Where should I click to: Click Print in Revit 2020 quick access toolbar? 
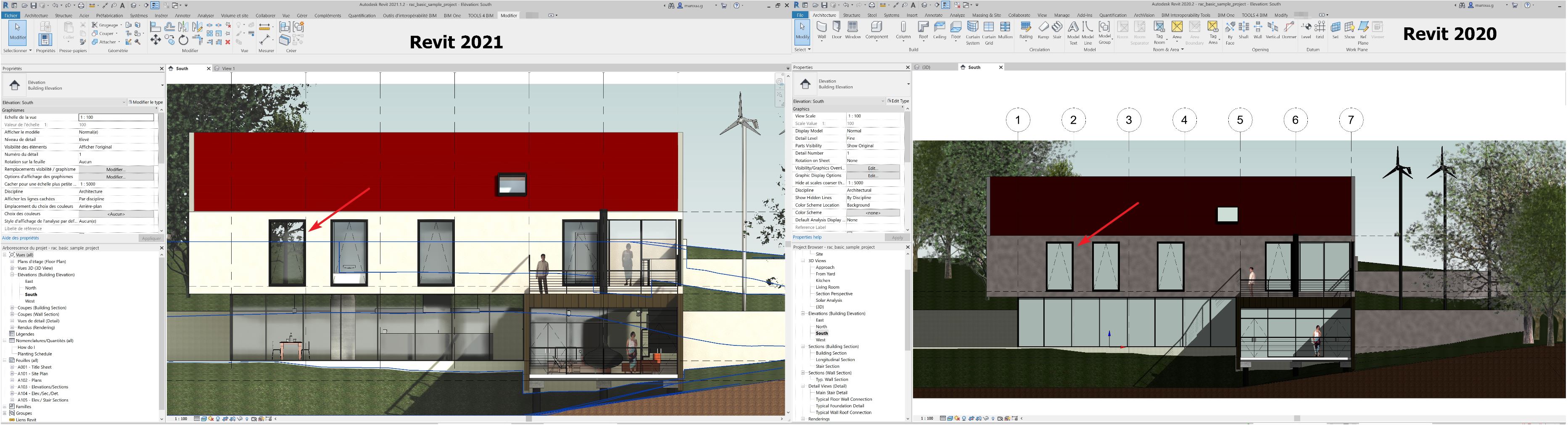click(x=872, y=5)
